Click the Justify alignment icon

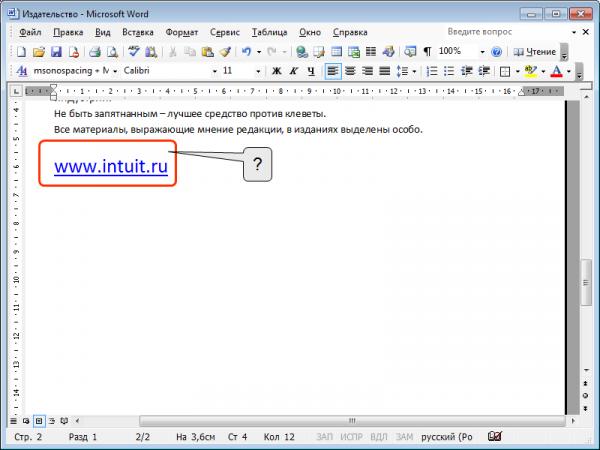385,71
